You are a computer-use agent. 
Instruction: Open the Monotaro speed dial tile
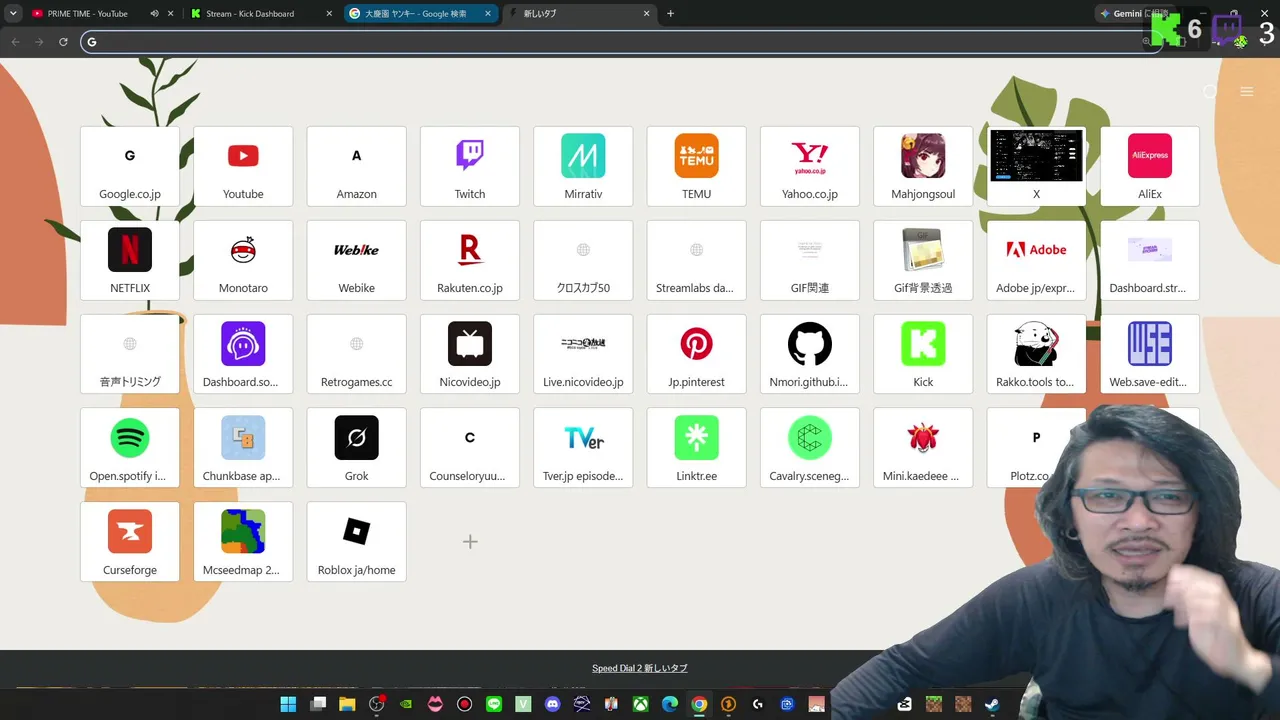243,260
